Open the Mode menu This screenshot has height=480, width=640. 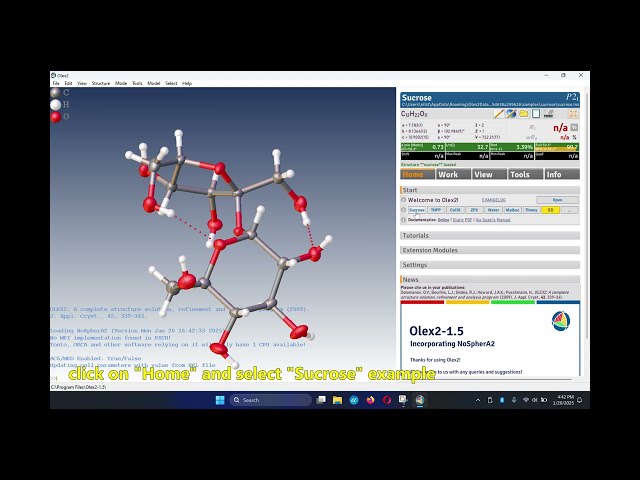pyautogui.click(x=121, y=83)
